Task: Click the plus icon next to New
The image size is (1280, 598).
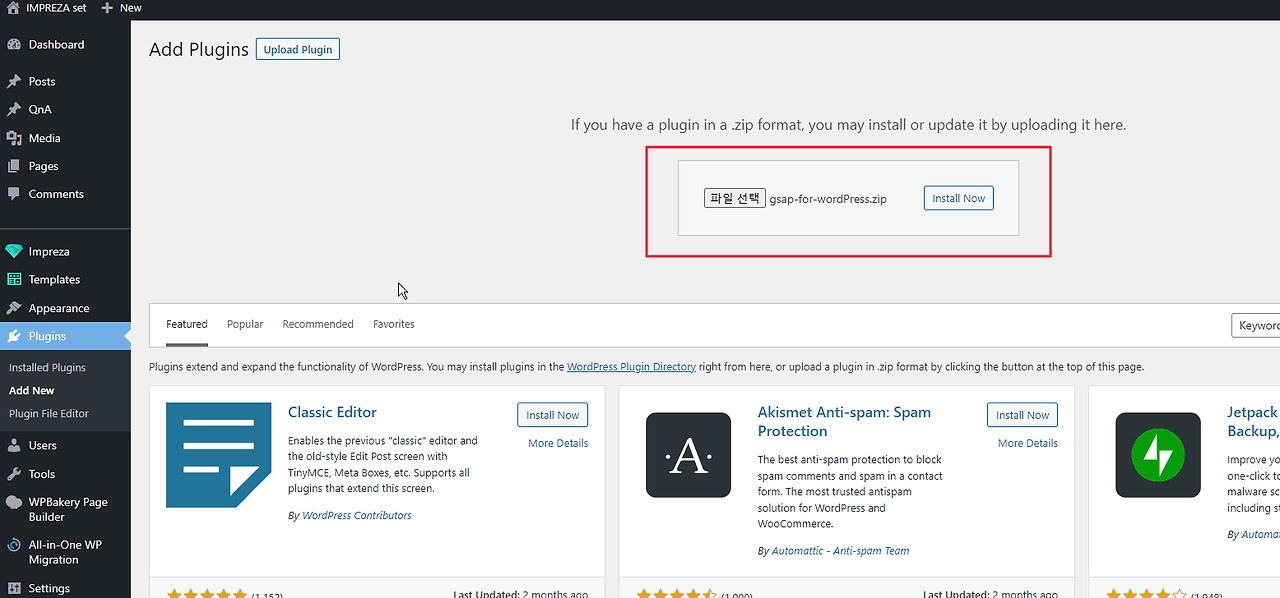Action: point(107,8)
